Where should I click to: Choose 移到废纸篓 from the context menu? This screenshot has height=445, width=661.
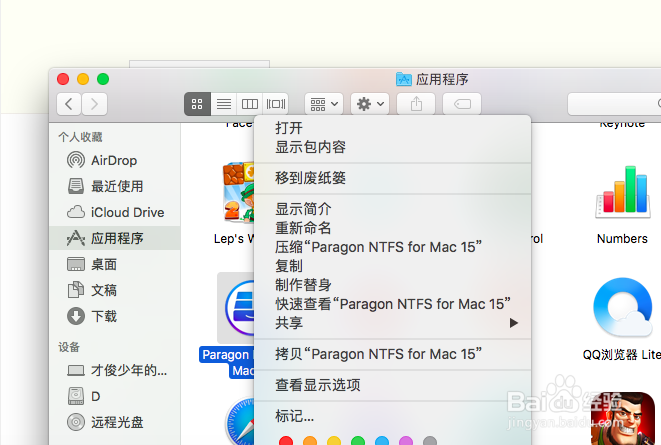tap(392, 178)
